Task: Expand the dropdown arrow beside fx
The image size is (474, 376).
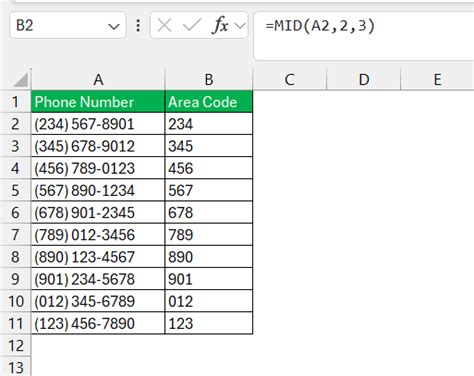Action: pyautogui.click(x=240, y=26)
